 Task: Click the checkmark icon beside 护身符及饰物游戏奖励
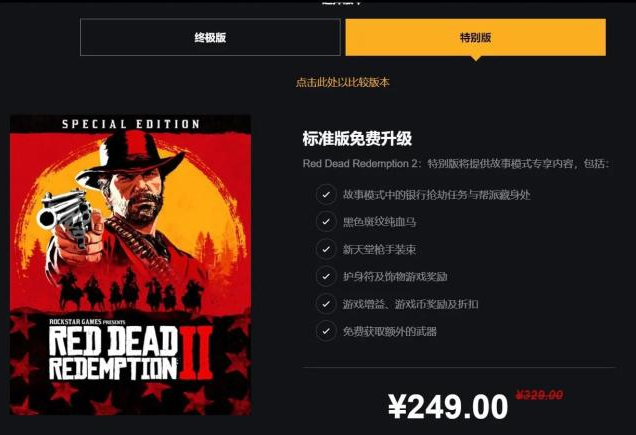coord(326,277)
